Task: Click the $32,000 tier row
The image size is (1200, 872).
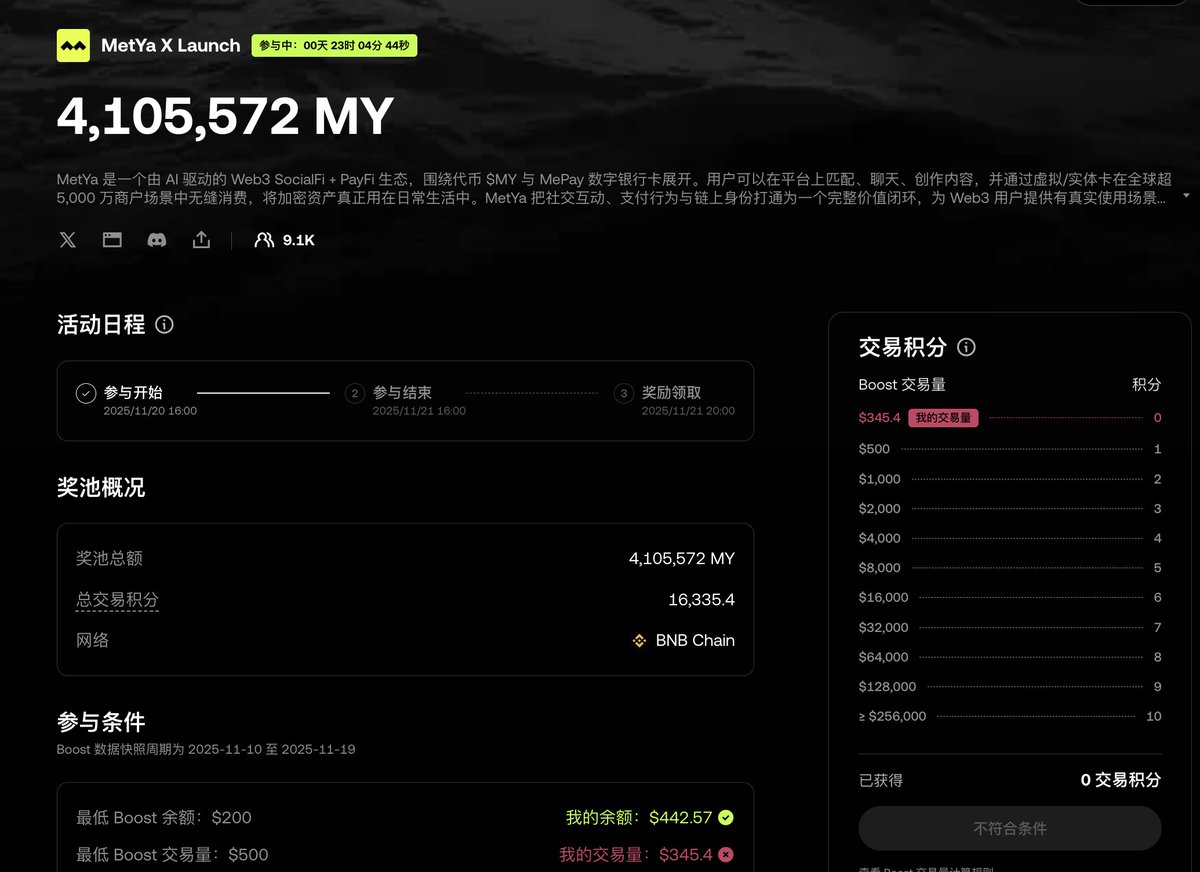Action: click(1010, 627)
